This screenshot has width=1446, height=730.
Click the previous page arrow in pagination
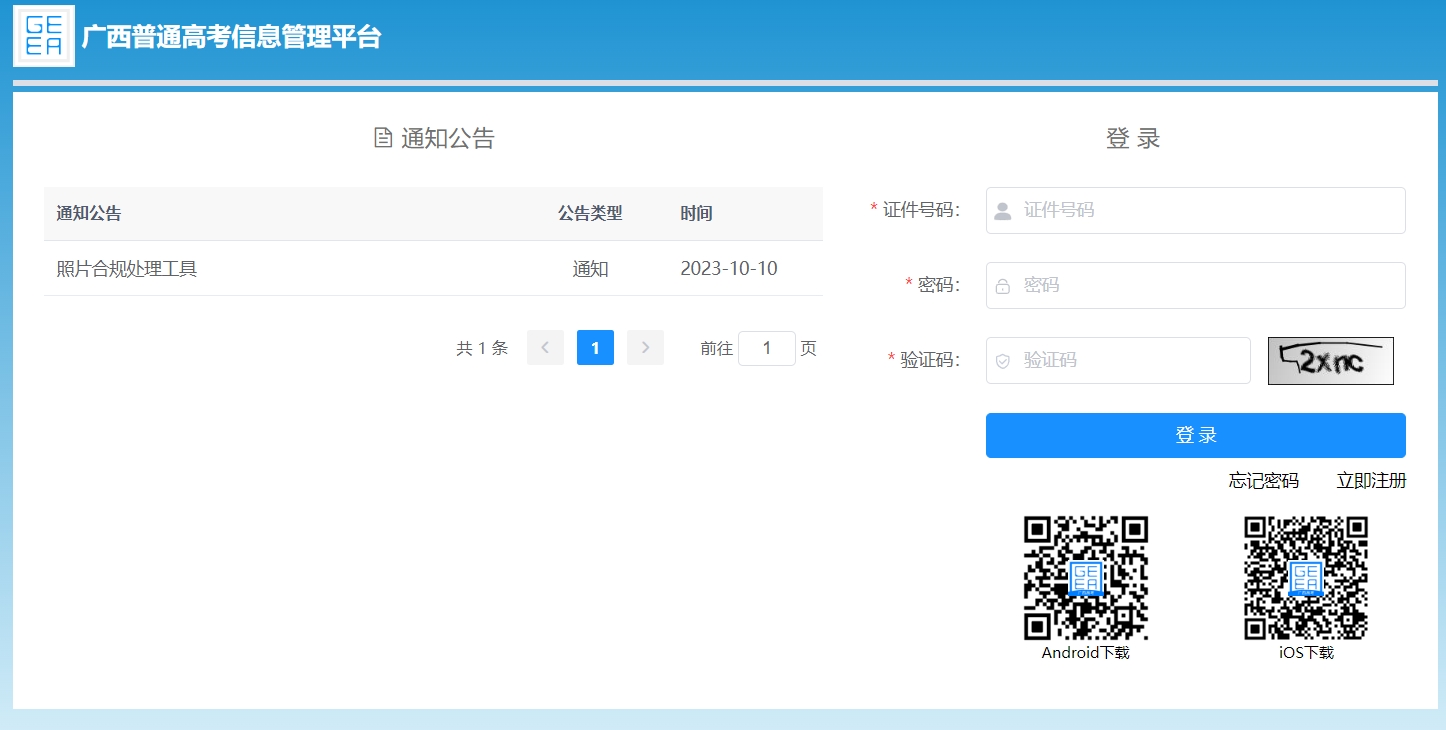(x=545, y=347)
